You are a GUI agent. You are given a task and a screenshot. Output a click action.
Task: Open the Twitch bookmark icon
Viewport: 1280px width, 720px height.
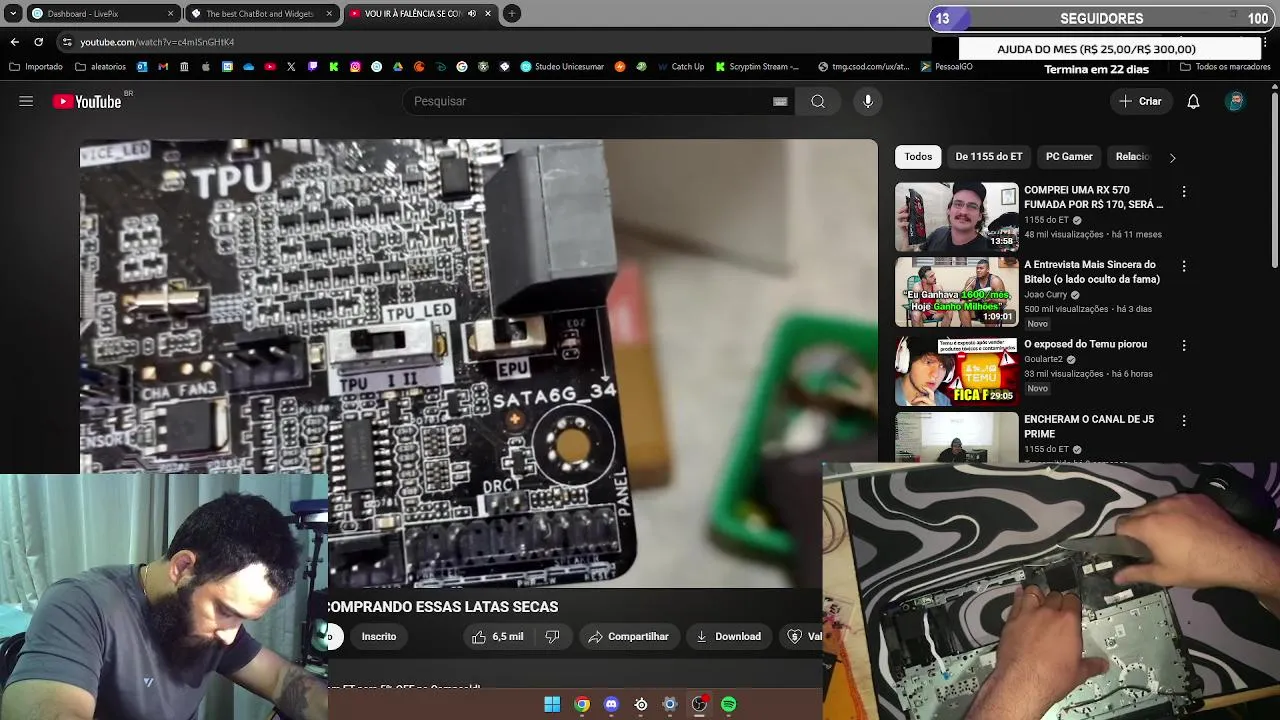313,67
